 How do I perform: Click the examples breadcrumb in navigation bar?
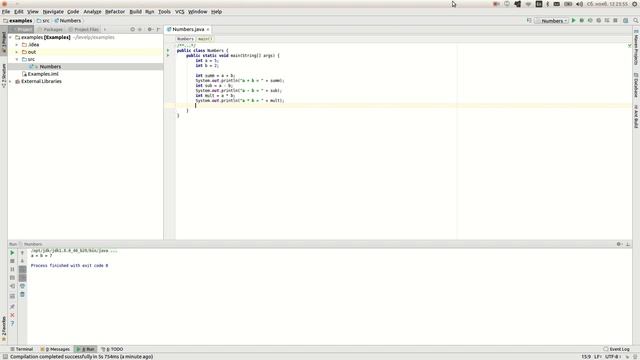pos(18,20)
